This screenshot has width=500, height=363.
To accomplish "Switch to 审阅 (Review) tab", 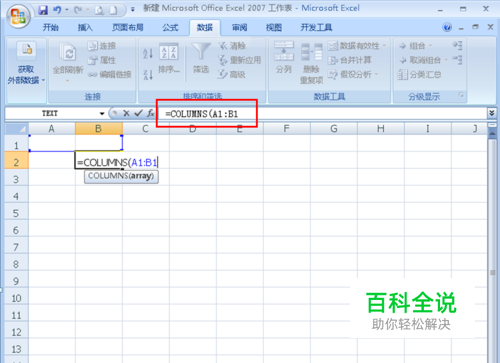I will [239, 27].
